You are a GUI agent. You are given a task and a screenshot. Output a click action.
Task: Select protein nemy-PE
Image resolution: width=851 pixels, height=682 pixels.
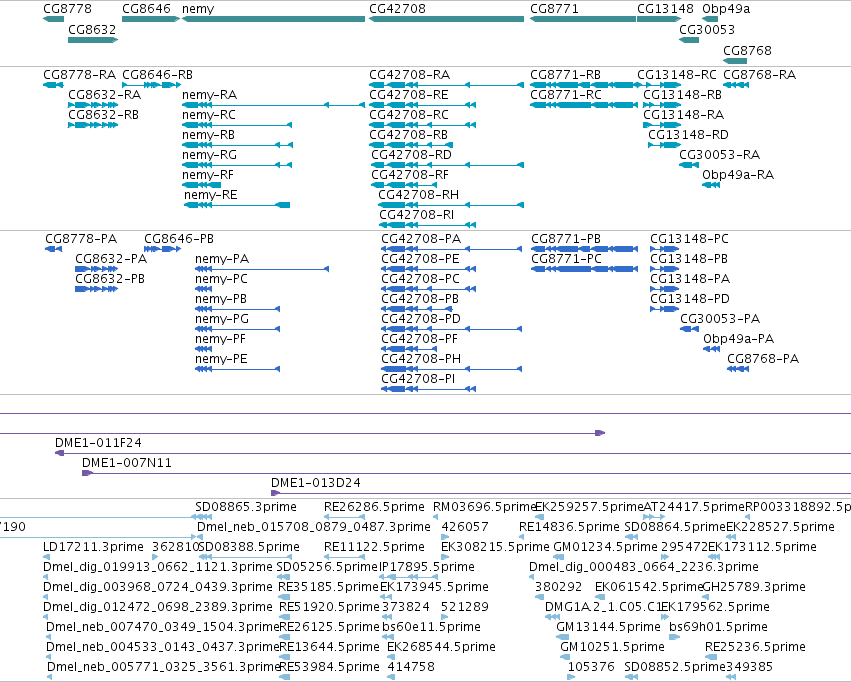click(x=237, y=369)
